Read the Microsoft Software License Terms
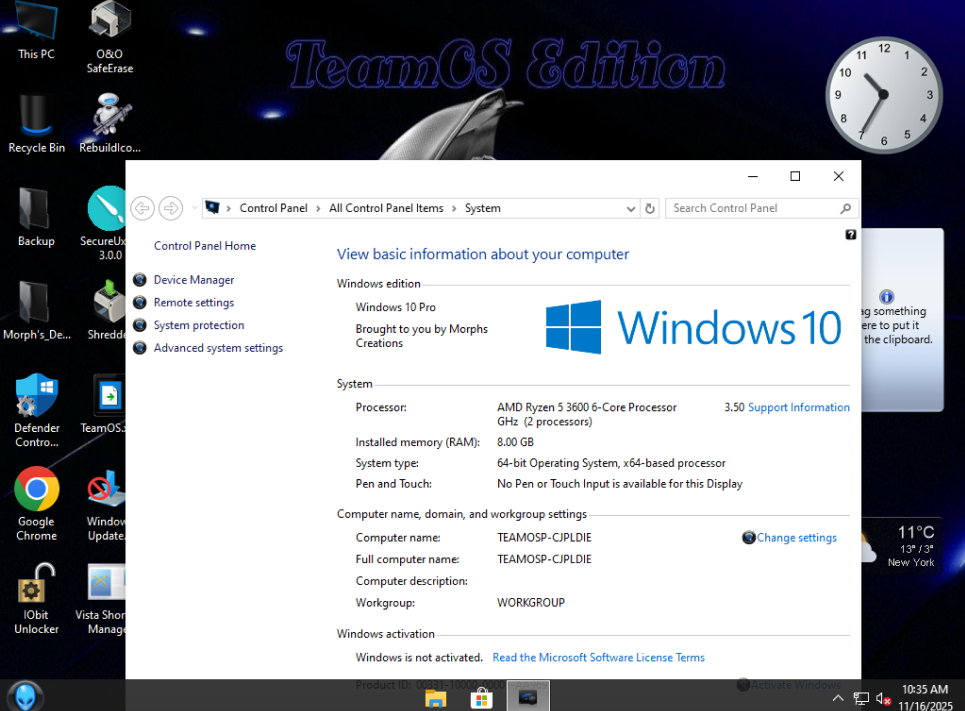The height and width of the screenshot is (711, 965). (x=598, y=658)
